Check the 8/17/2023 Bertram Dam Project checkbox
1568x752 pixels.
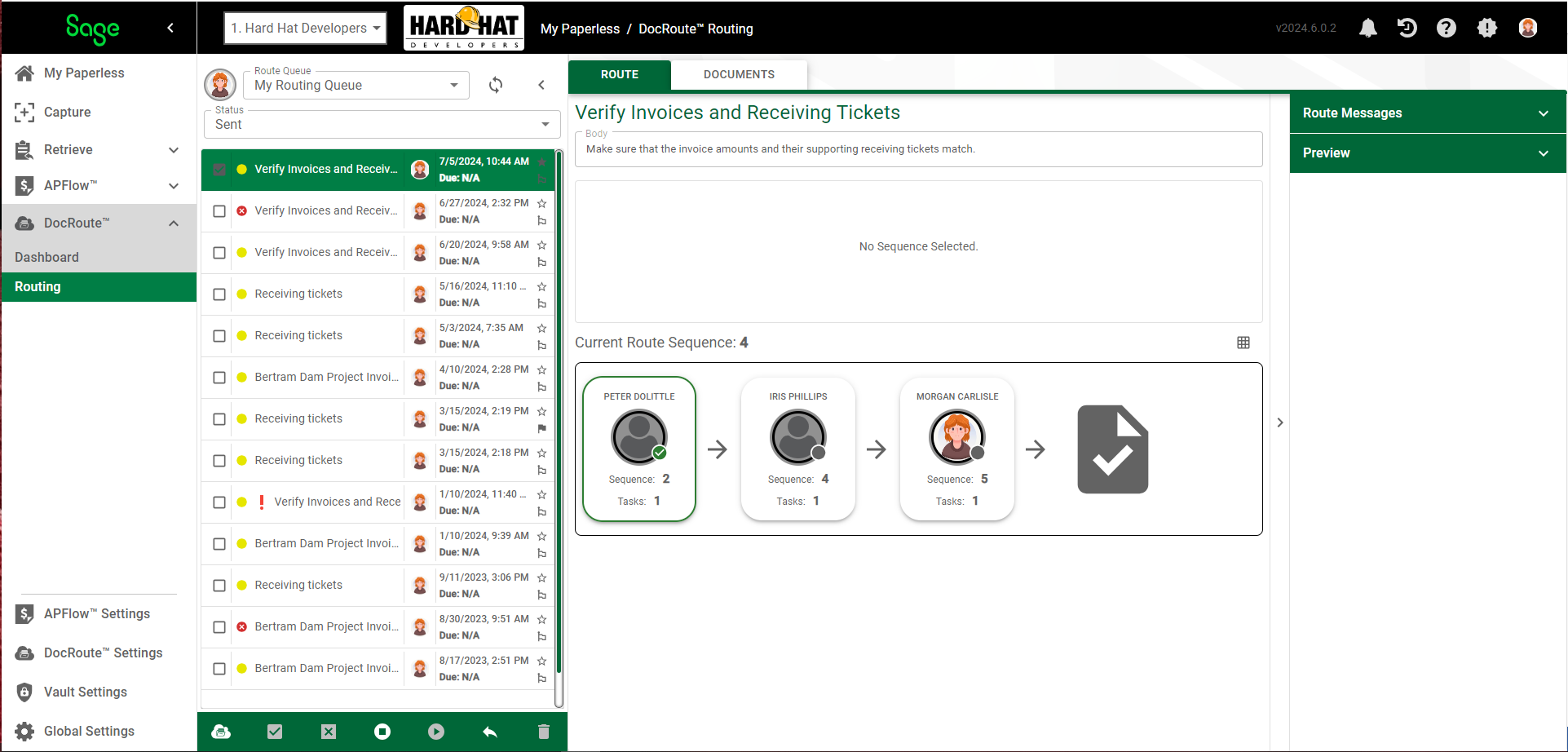click(x=219, y=669)
